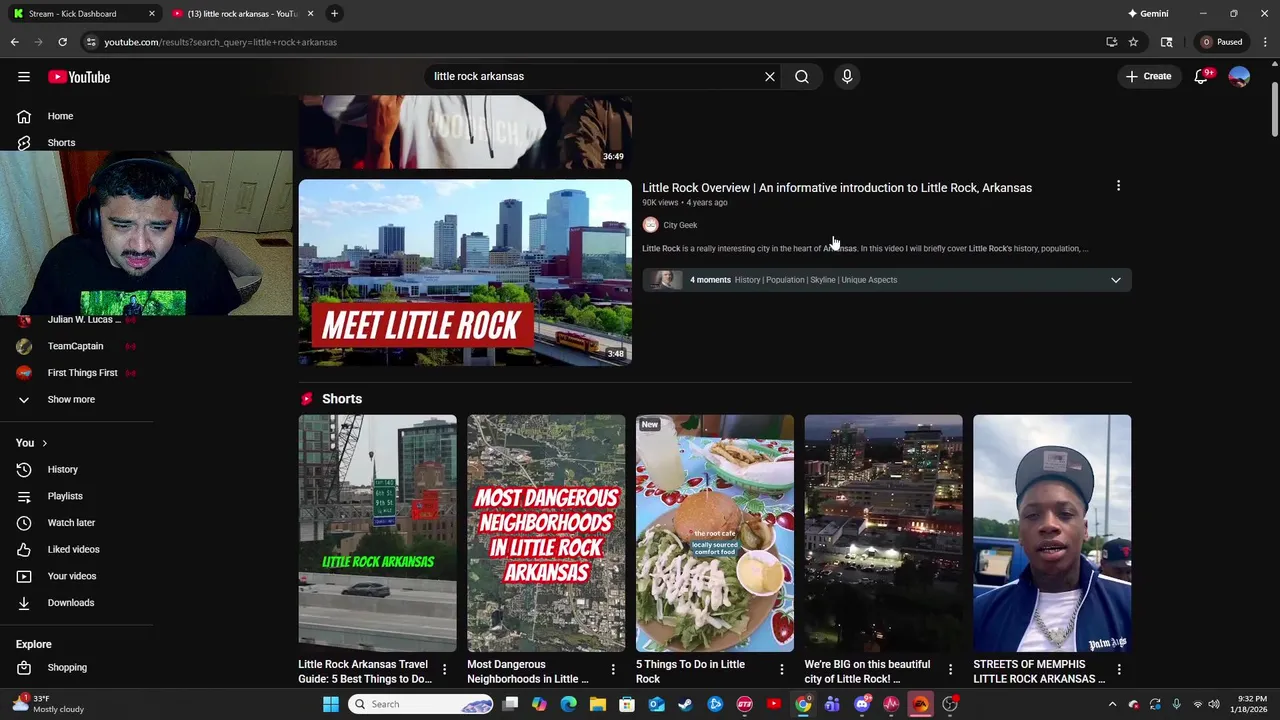Open the TeamCaptain subscription channel
1280x720 pixels.
coord(77,346)
